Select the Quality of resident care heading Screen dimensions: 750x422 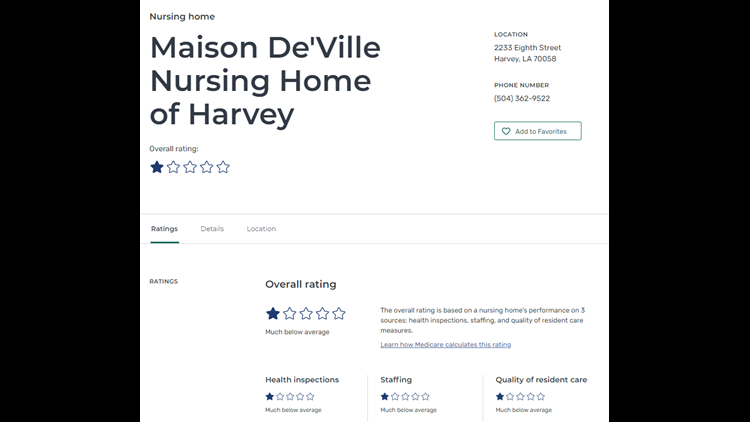pos(541,380)
